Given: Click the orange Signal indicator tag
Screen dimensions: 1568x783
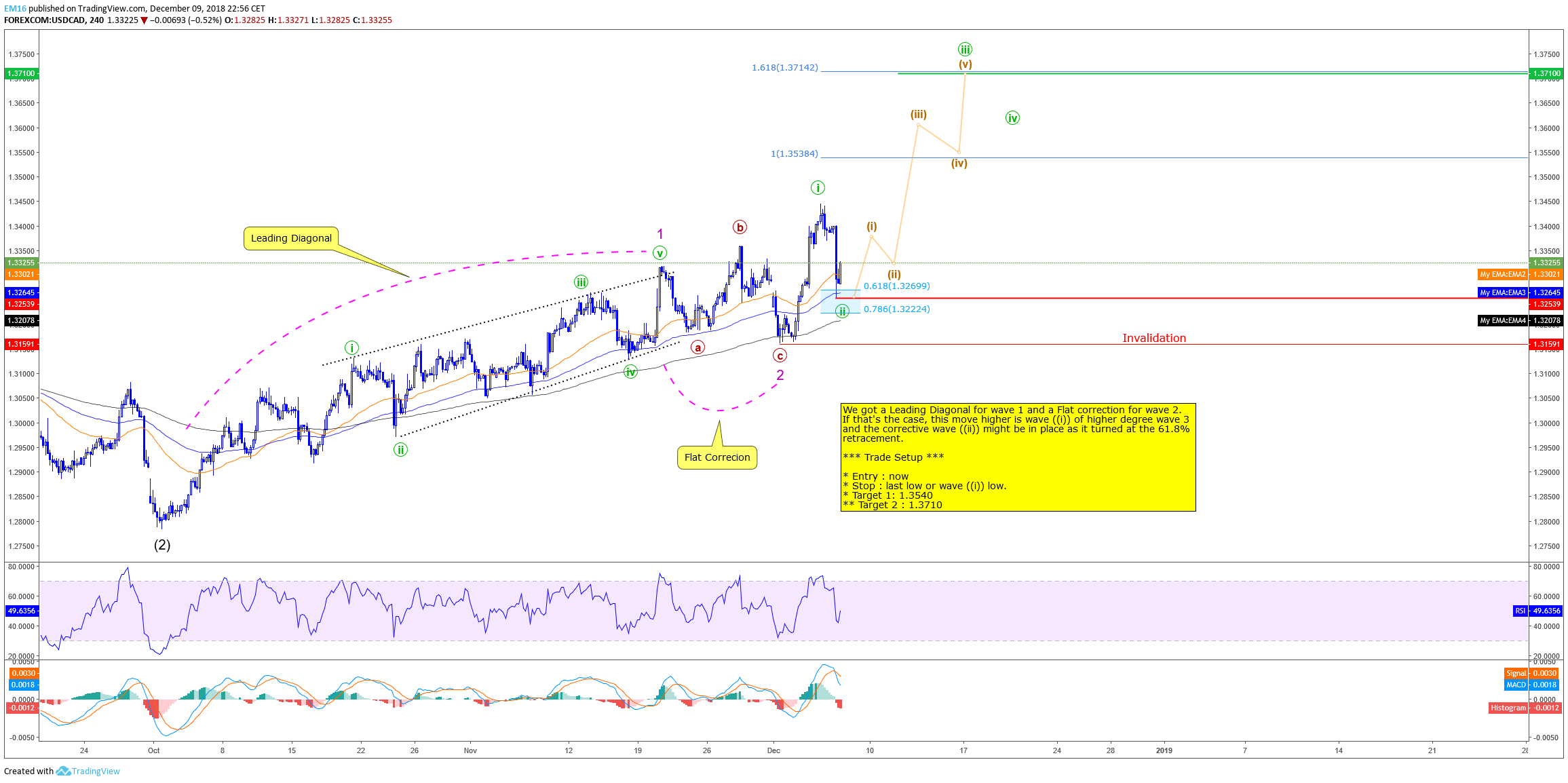Looking at the screenshot, I should (x=1516, y=673).
